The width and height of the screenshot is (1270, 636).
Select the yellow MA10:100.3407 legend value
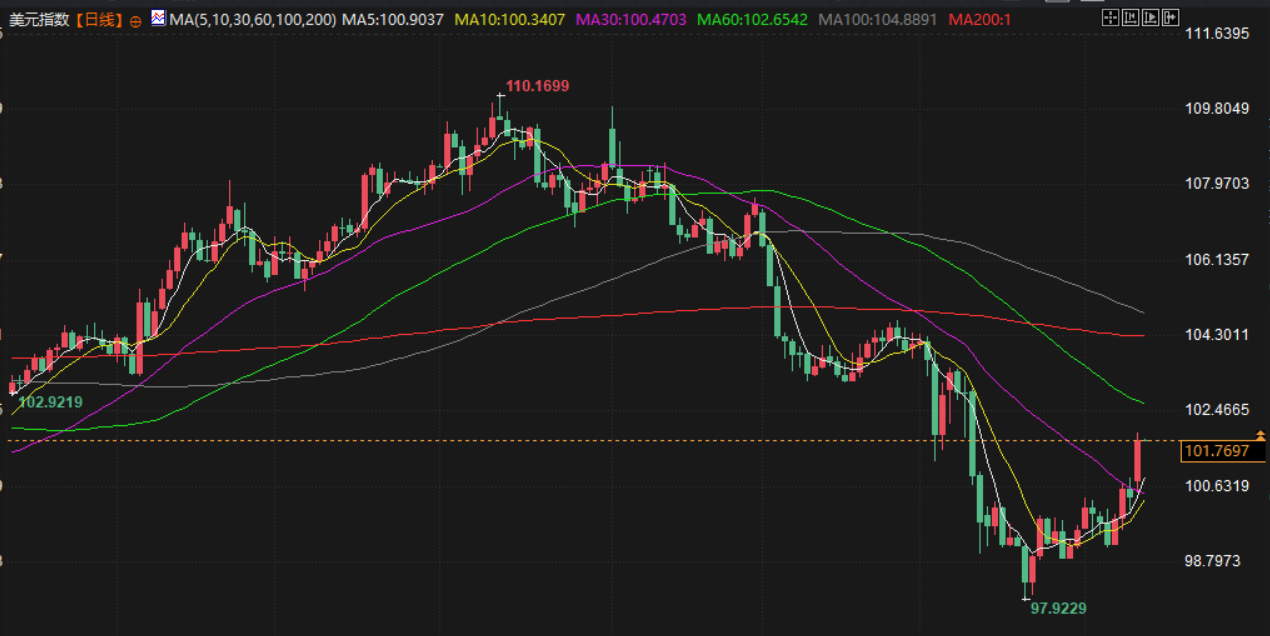click(510, 19)
